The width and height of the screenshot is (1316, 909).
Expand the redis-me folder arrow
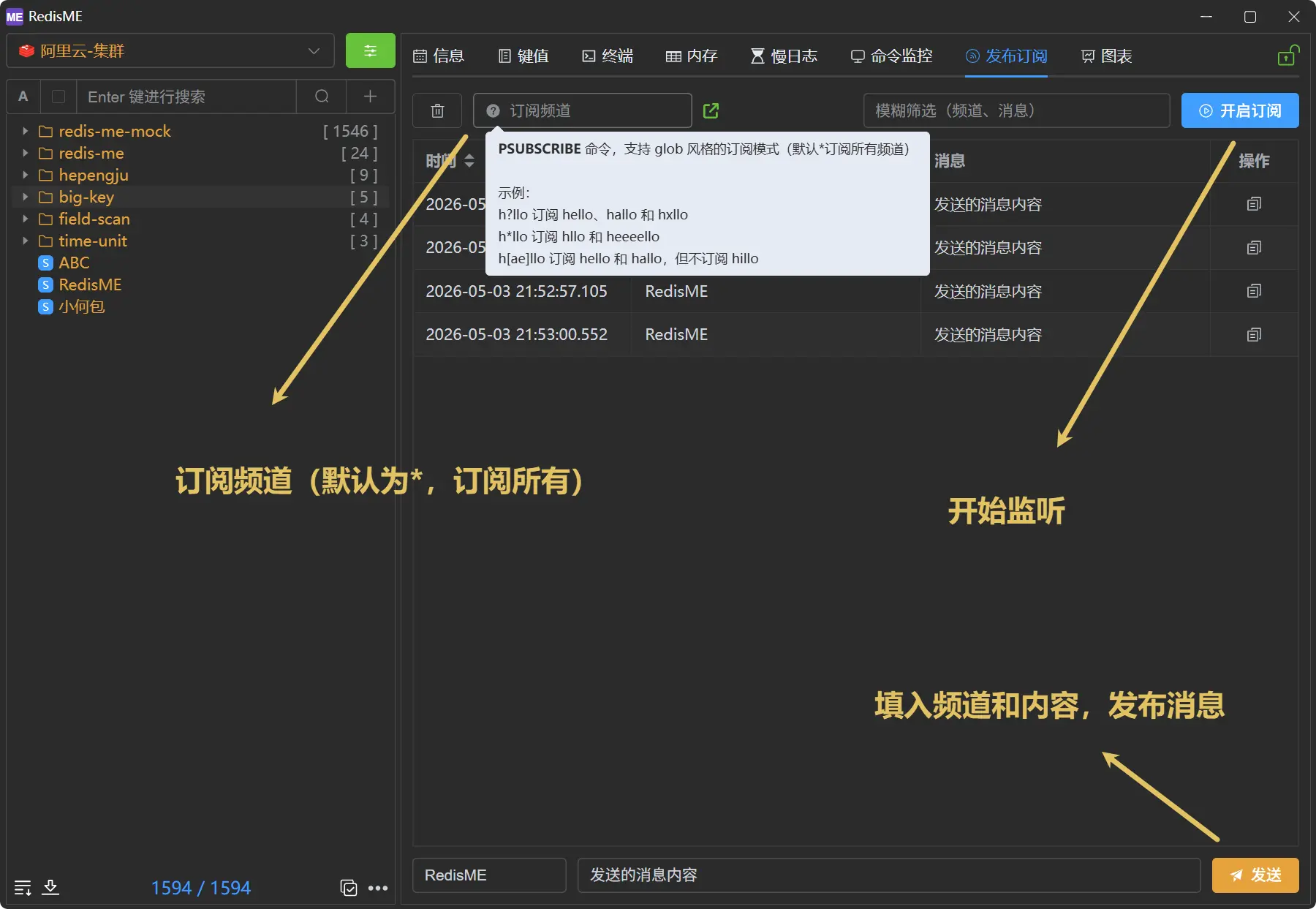(x=25, y=153)
